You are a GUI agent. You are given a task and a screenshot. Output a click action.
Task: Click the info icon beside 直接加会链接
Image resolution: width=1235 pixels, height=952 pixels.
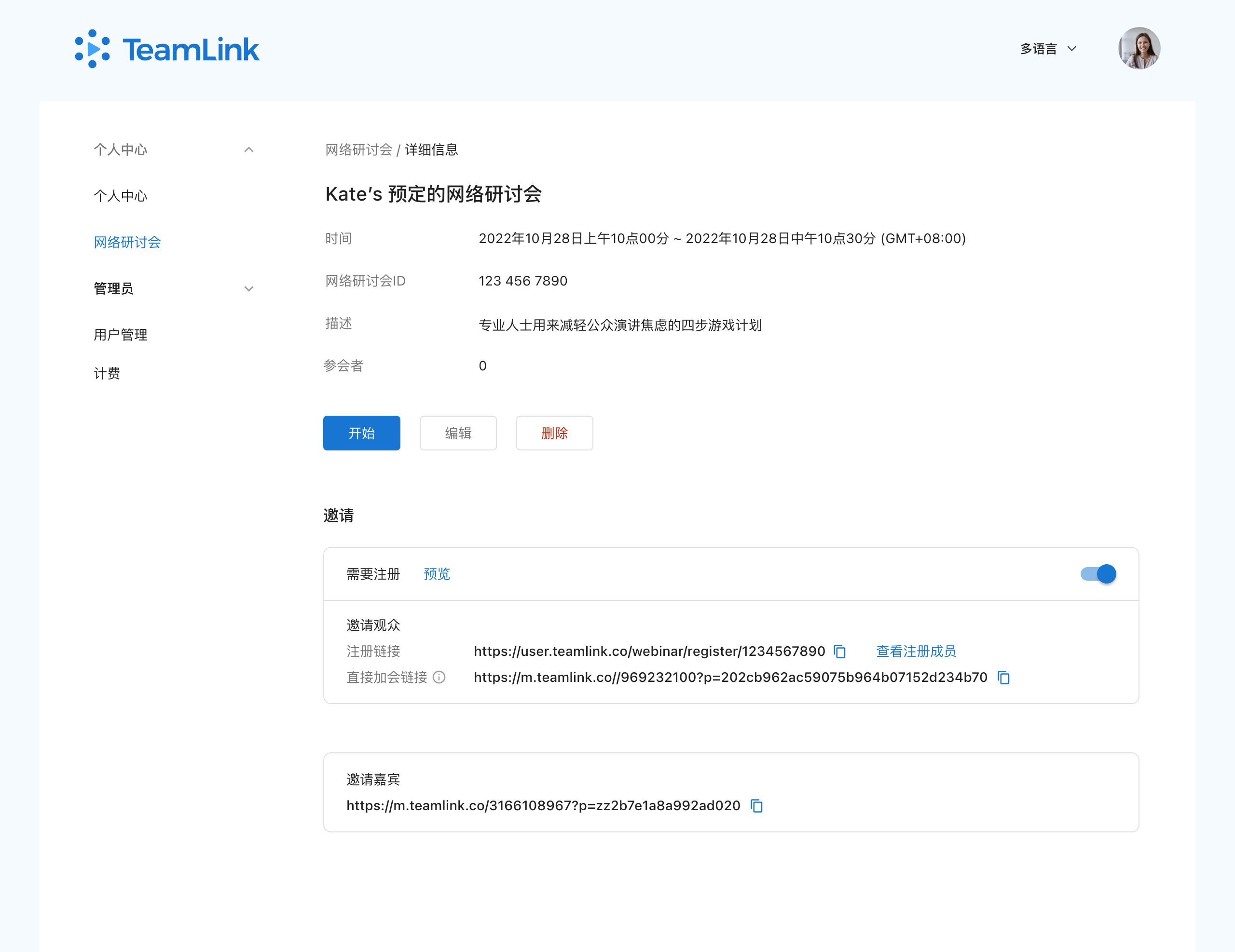coord(439,677)
